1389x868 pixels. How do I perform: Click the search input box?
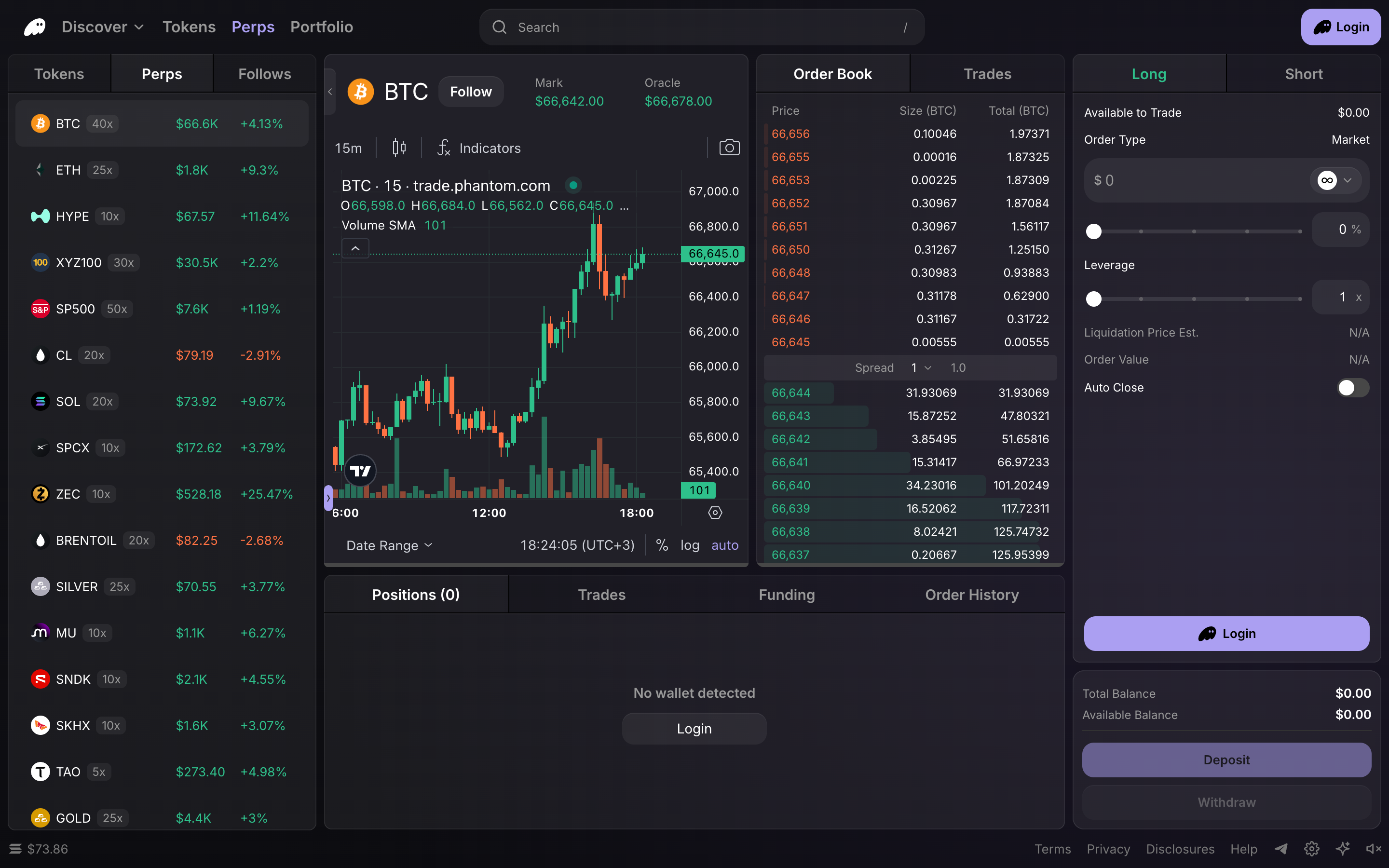[702, 27]
